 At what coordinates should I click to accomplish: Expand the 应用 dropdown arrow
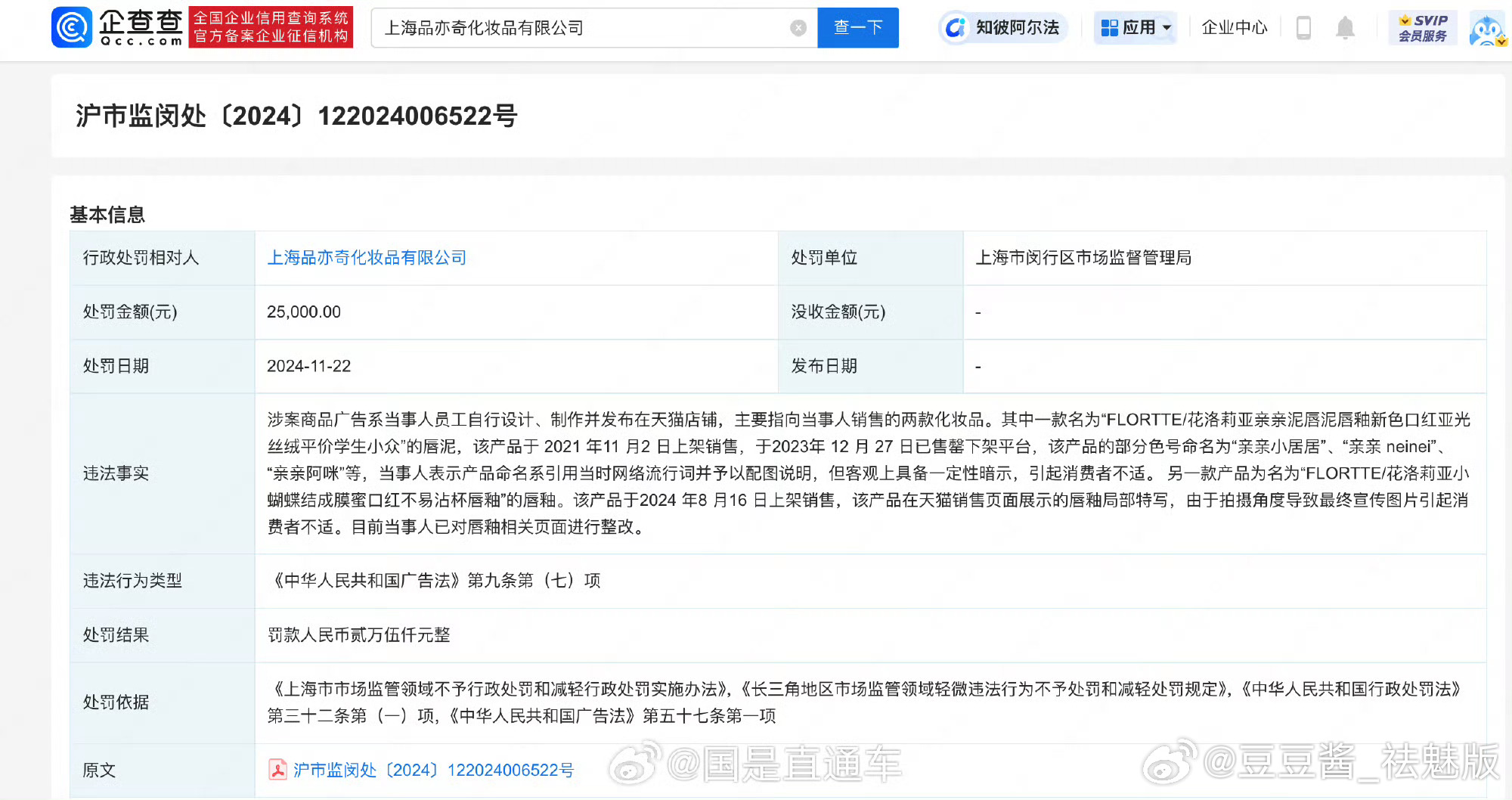point(1167,28)
